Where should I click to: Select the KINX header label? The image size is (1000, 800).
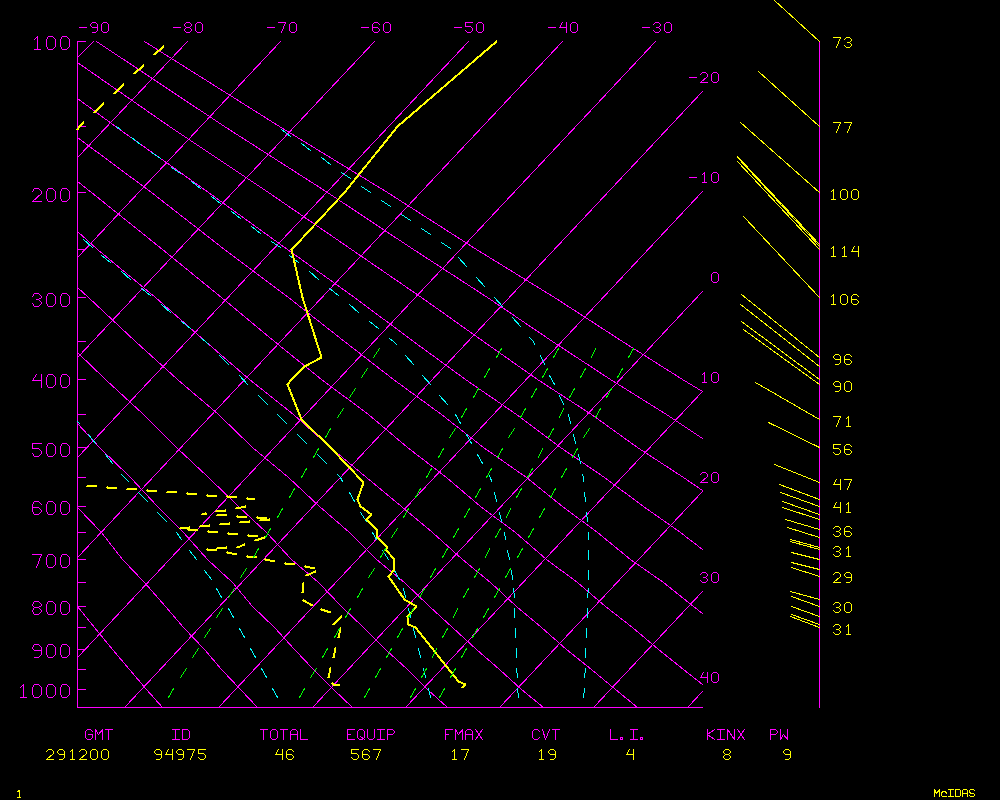pyautogui.click(x=726, y=735)
